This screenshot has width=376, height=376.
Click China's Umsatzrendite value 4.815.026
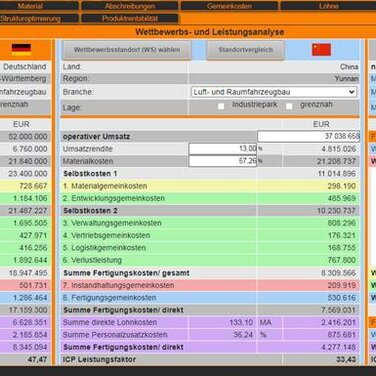coord(339,149)
